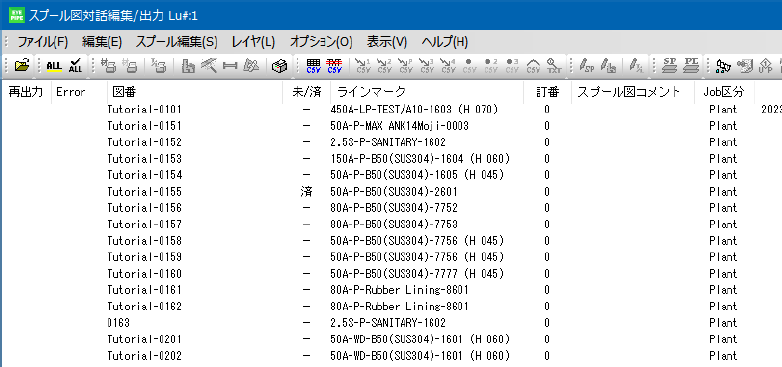Click the pencil SP edit icon
Image resolution: width=782 pixels, height=367 pixels.
(587, 66)
